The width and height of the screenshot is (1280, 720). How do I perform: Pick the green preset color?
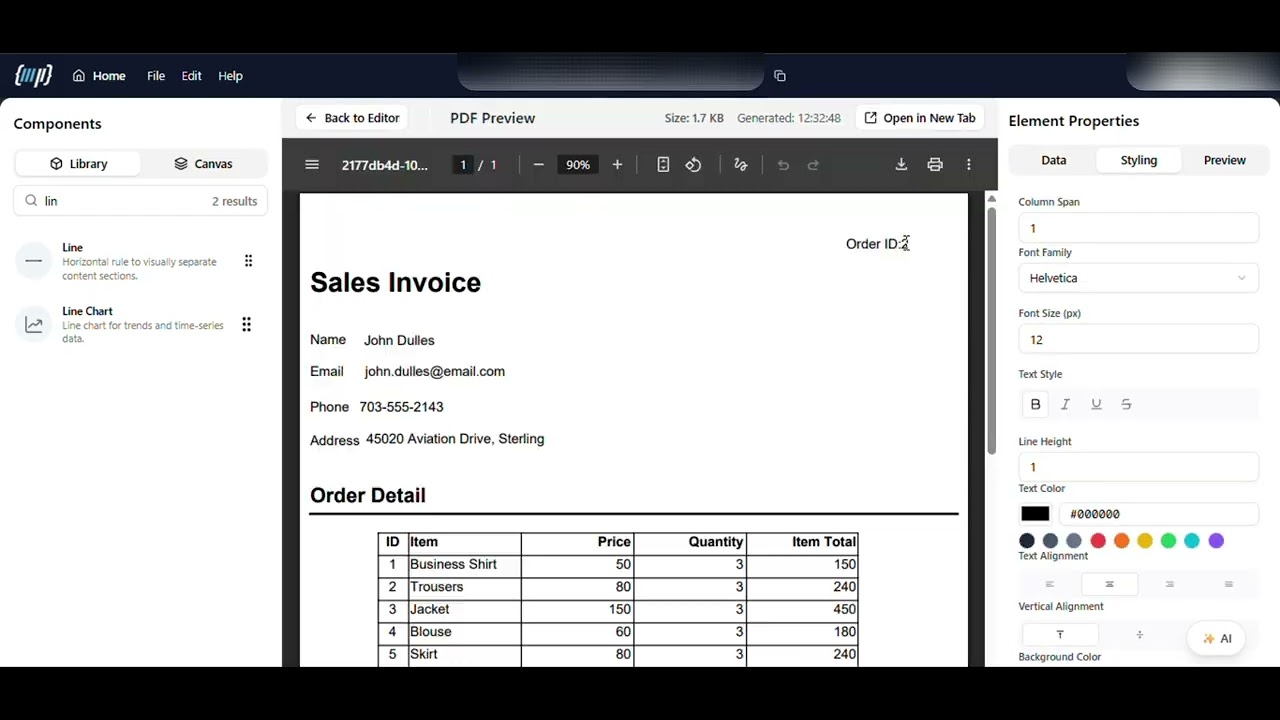click(1168, 541)
